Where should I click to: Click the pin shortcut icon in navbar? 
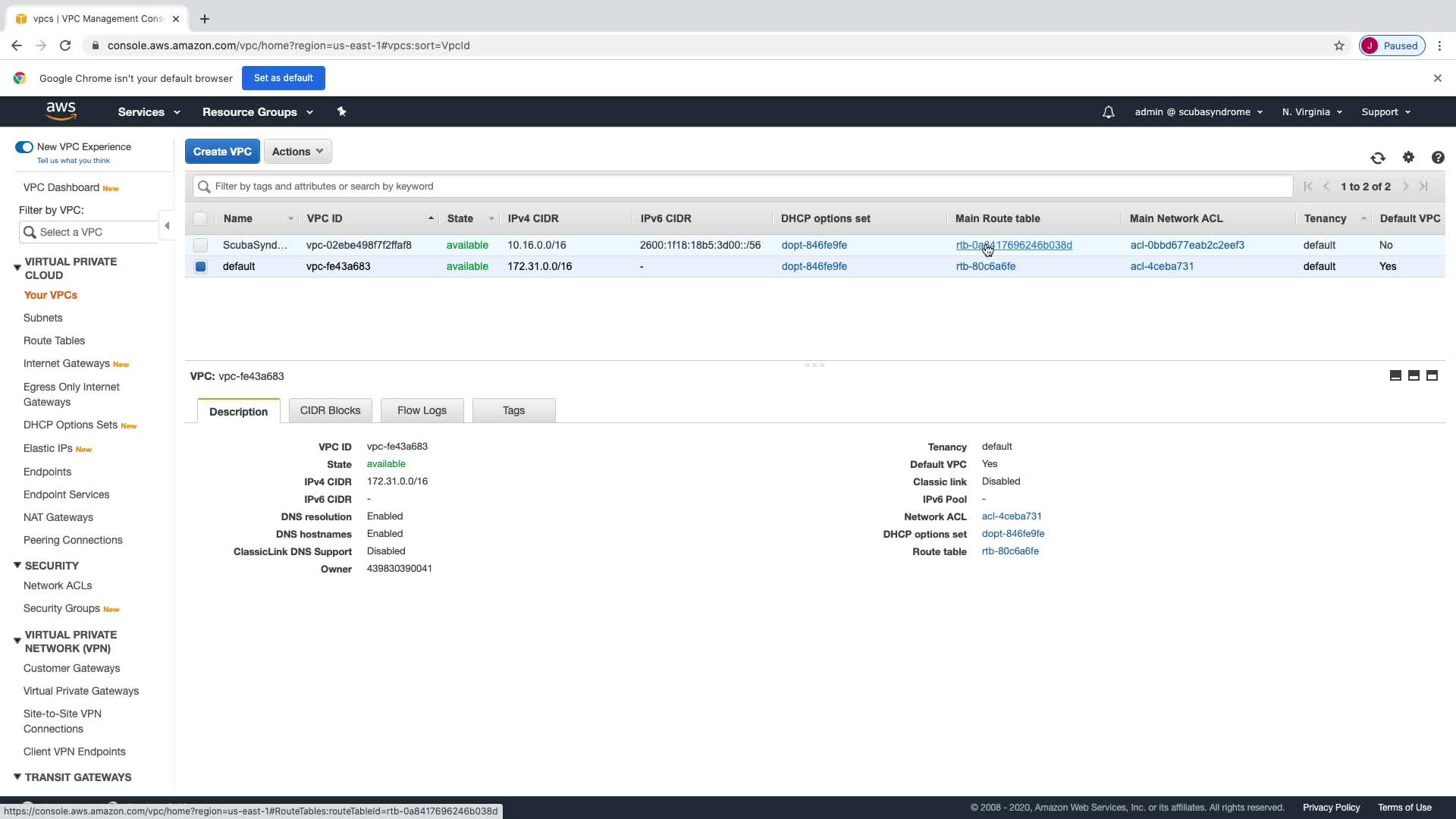[x=341, y=111]
